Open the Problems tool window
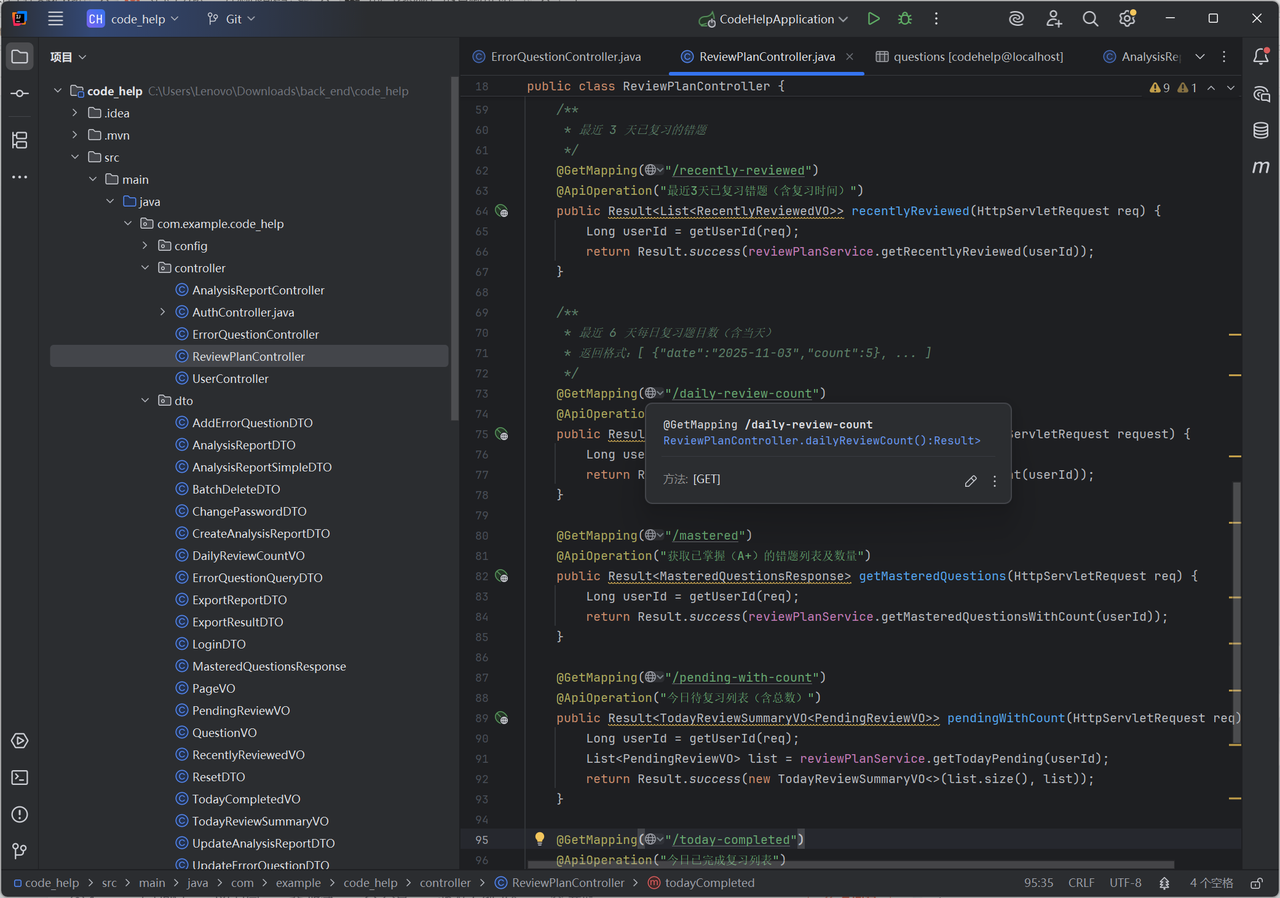The width and height of the screenshot is (1280, 898). [x=20, y=814]
